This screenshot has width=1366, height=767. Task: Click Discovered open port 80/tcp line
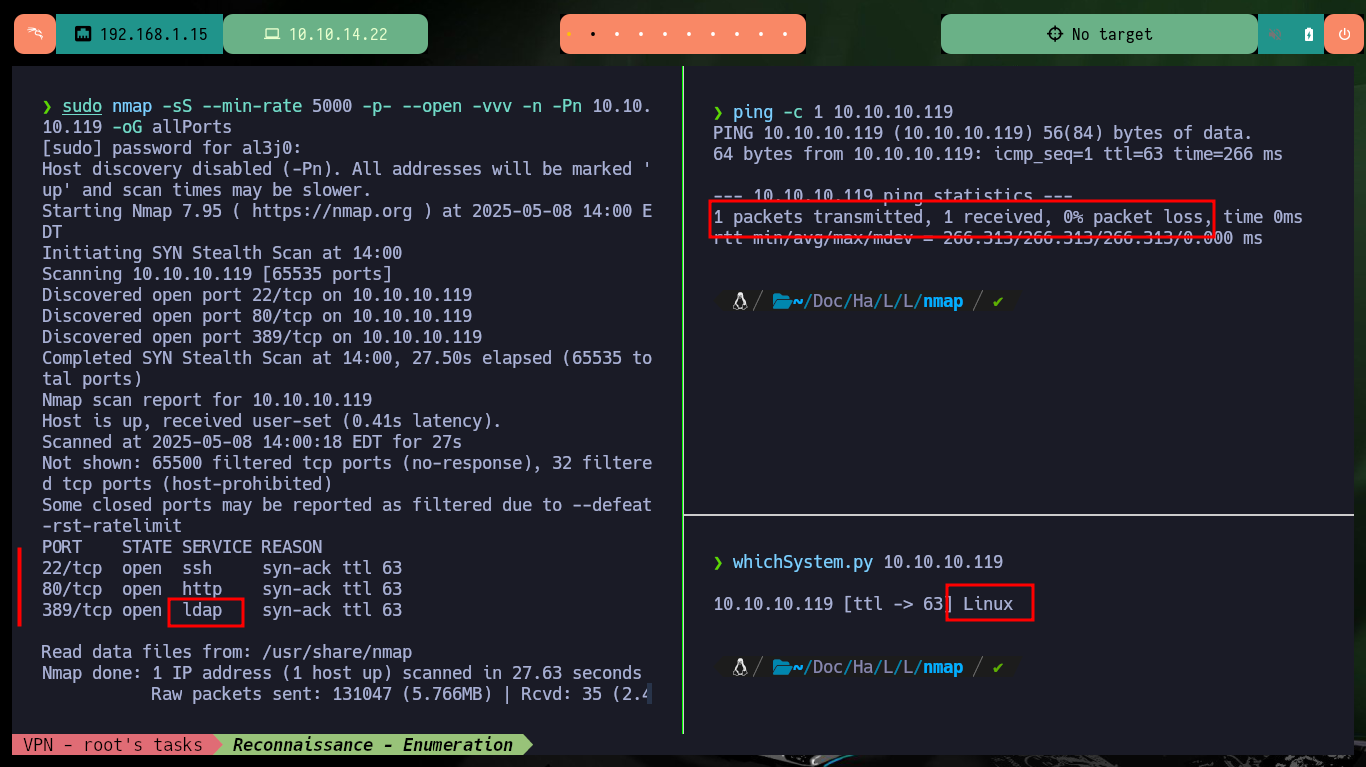257,316
